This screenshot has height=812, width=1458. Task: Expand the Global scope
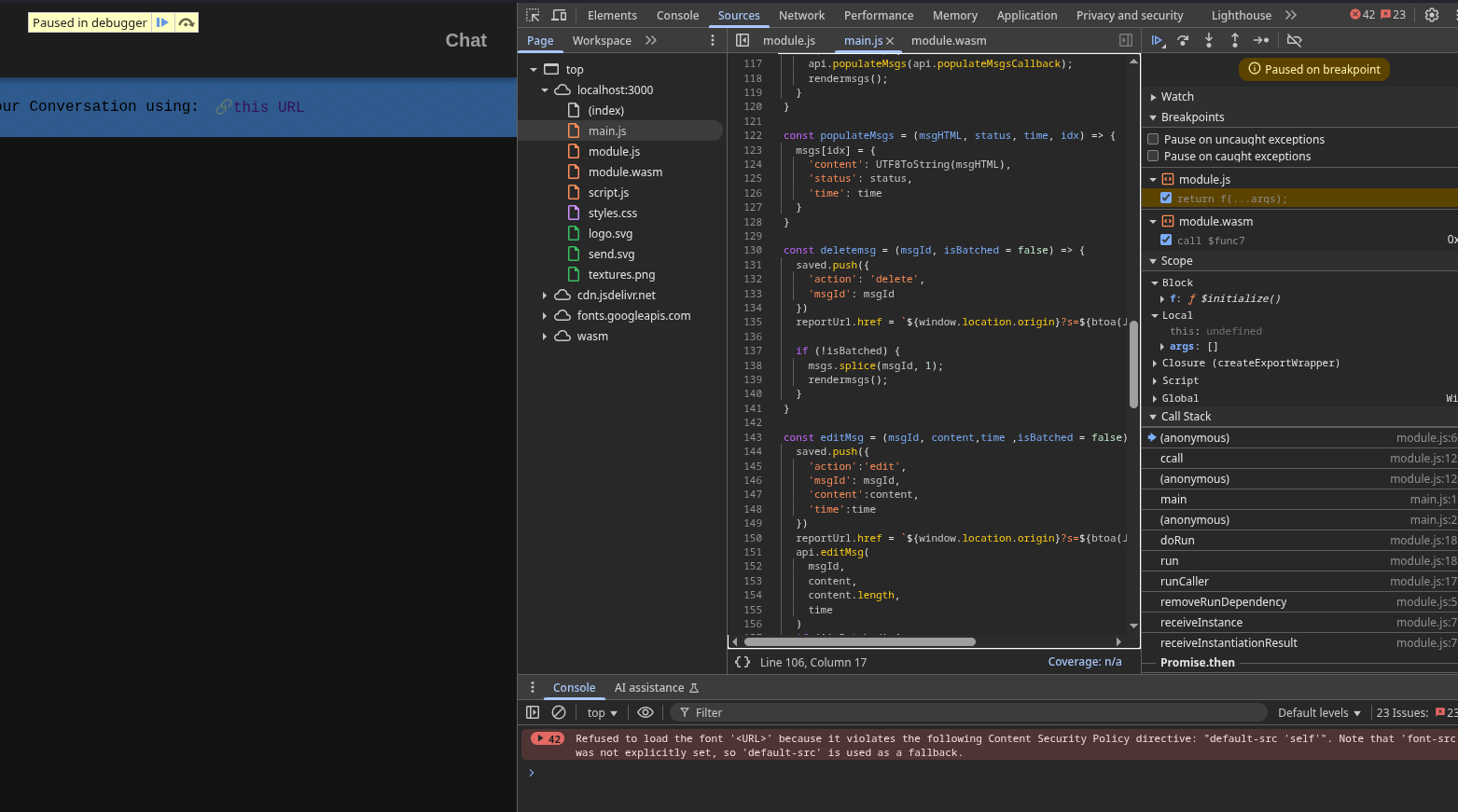(1155, 399)
